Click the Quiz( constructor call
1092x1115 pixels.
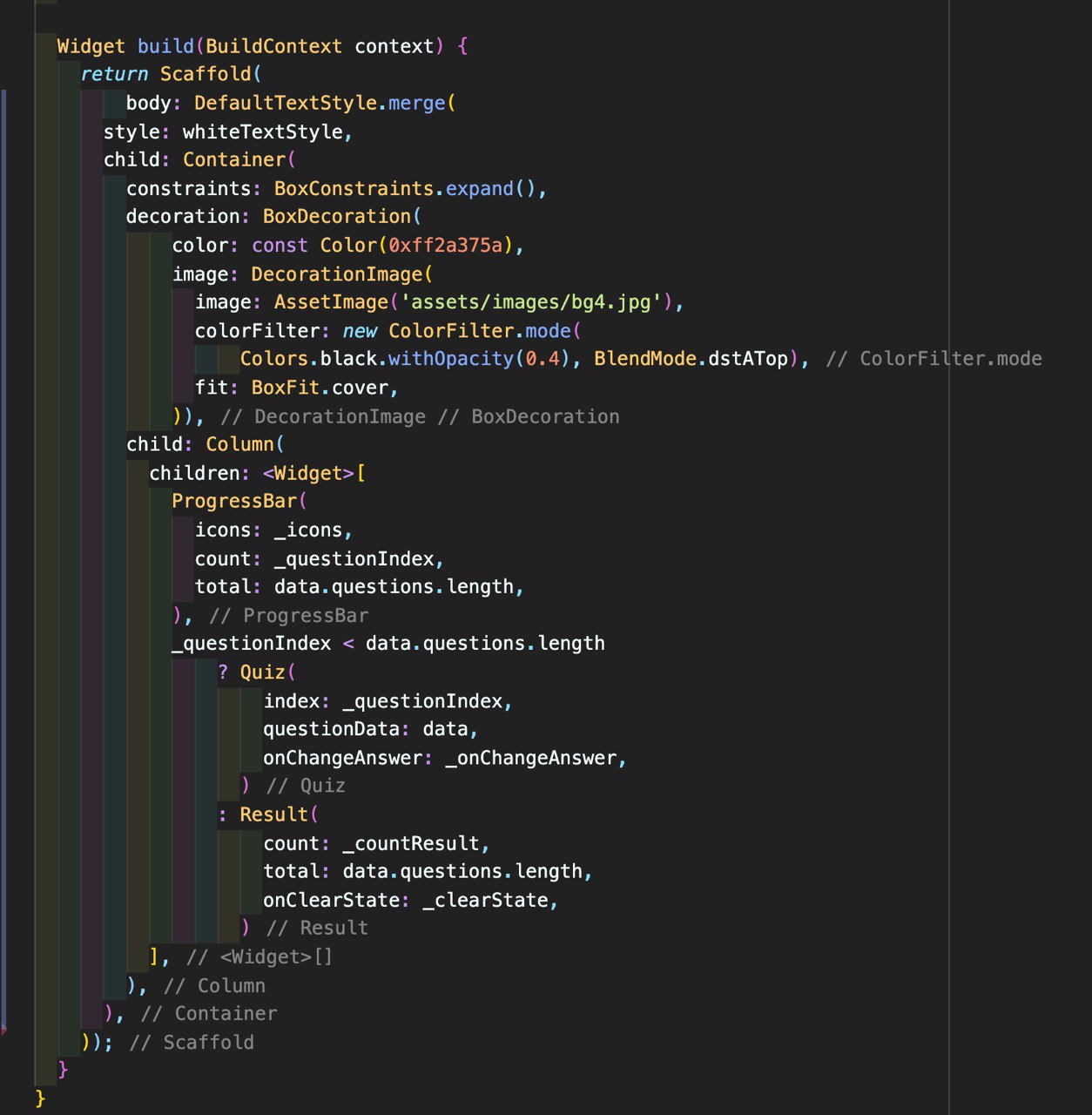point(268,672)
